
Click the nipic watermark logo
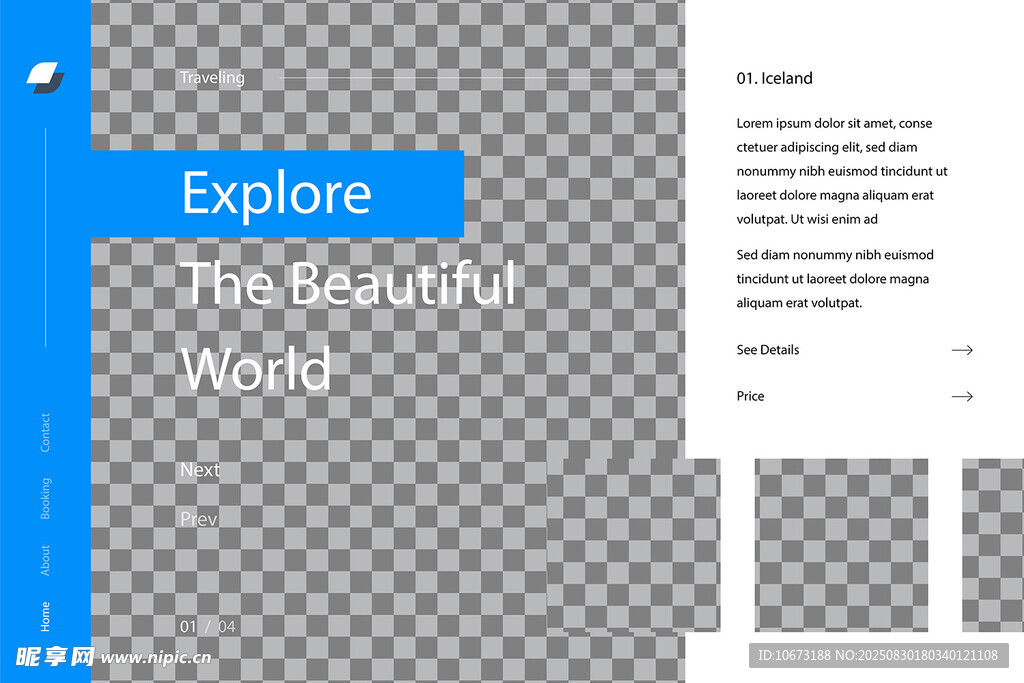pos(112,657)
